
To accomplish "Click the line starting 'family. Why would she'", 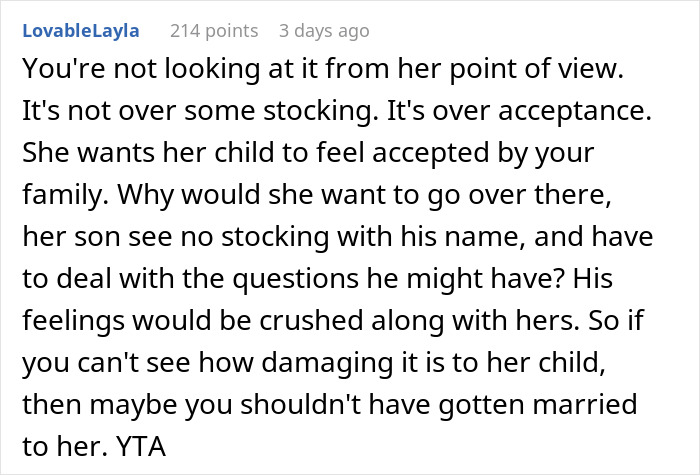I will coord(317,195).
